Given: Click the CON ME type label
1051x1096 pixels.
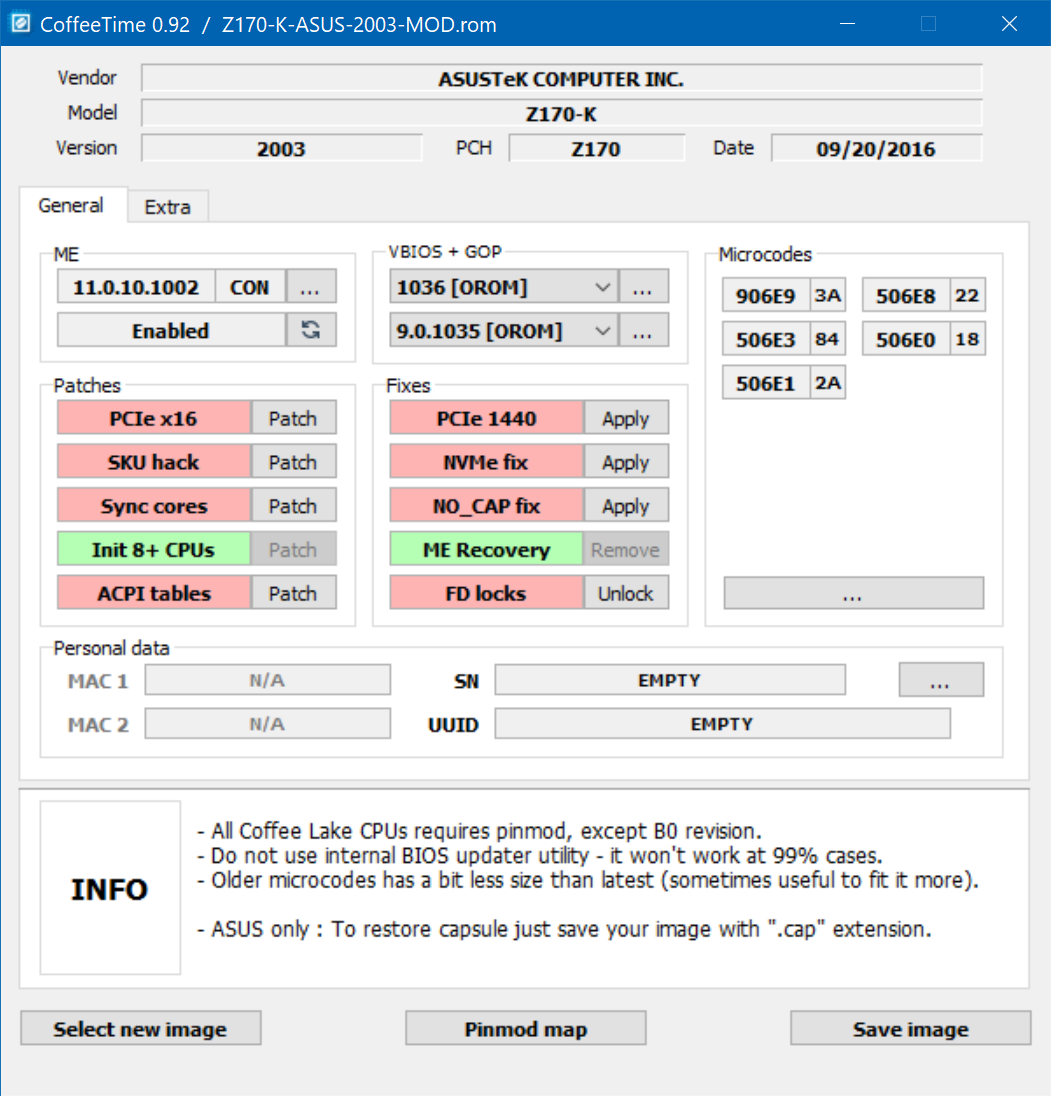Looking at the screenshot, I should 250,287.
